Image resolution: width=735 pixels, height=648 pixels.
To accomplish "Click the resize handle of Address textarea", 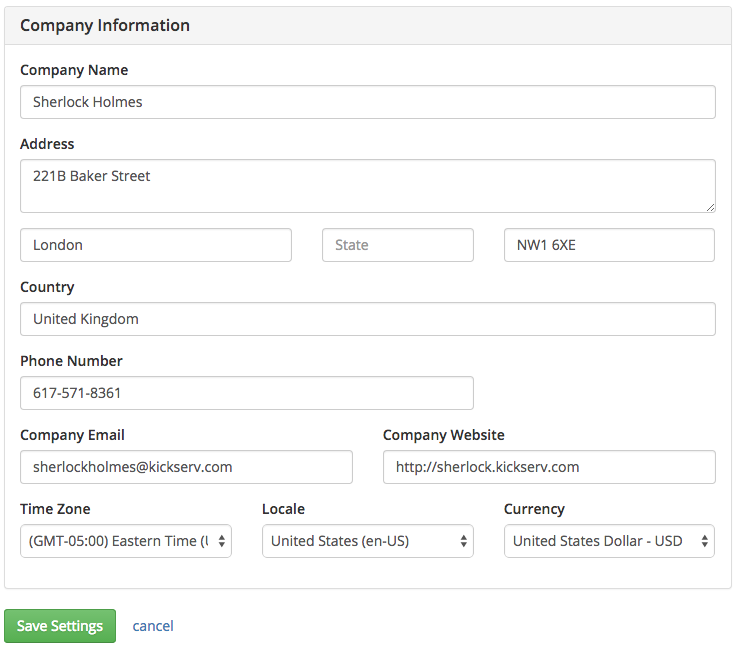I will (x=710, y=207).
